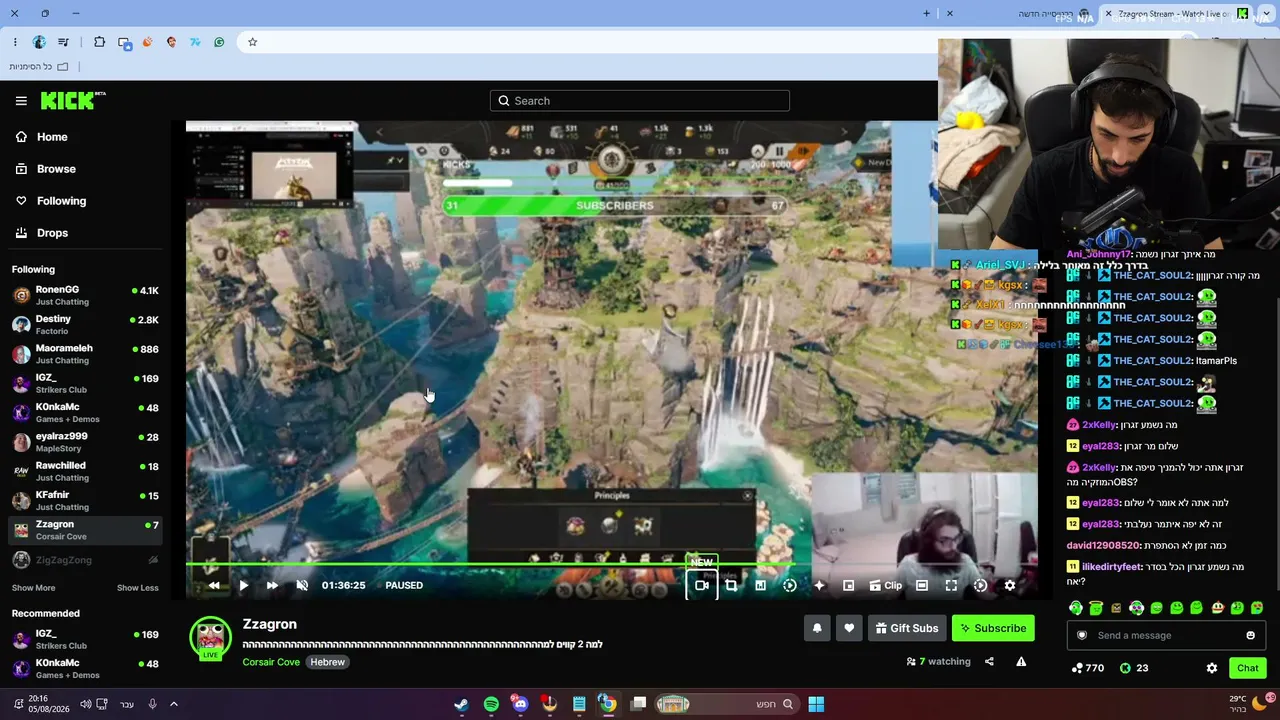The height and width of the screenshot is (720, 1280).
Task: Focus the Kick search box
Action: tap(640, 101)
